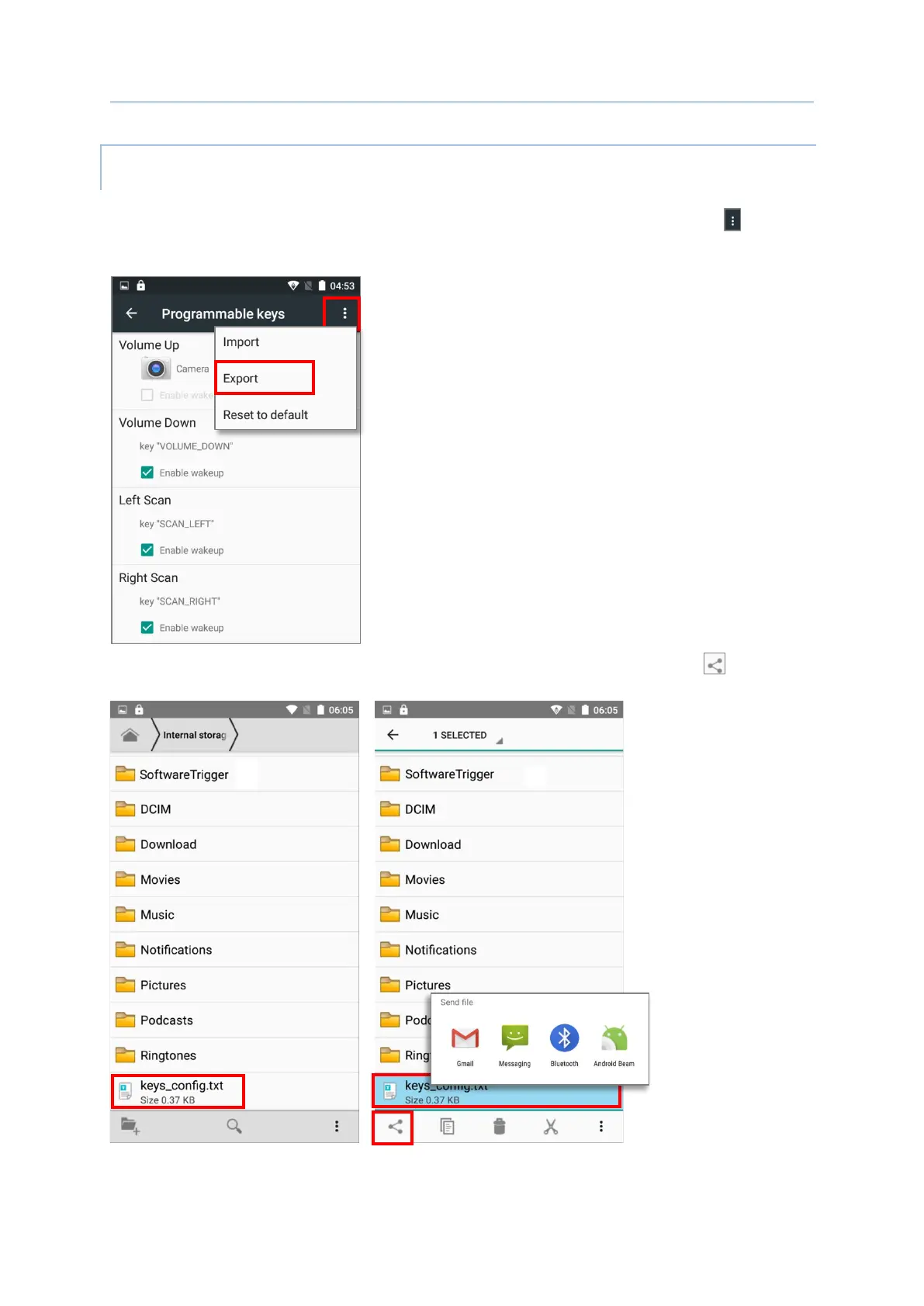Toggle Enable wakeup under Right Scan

[x=147, y=628]
